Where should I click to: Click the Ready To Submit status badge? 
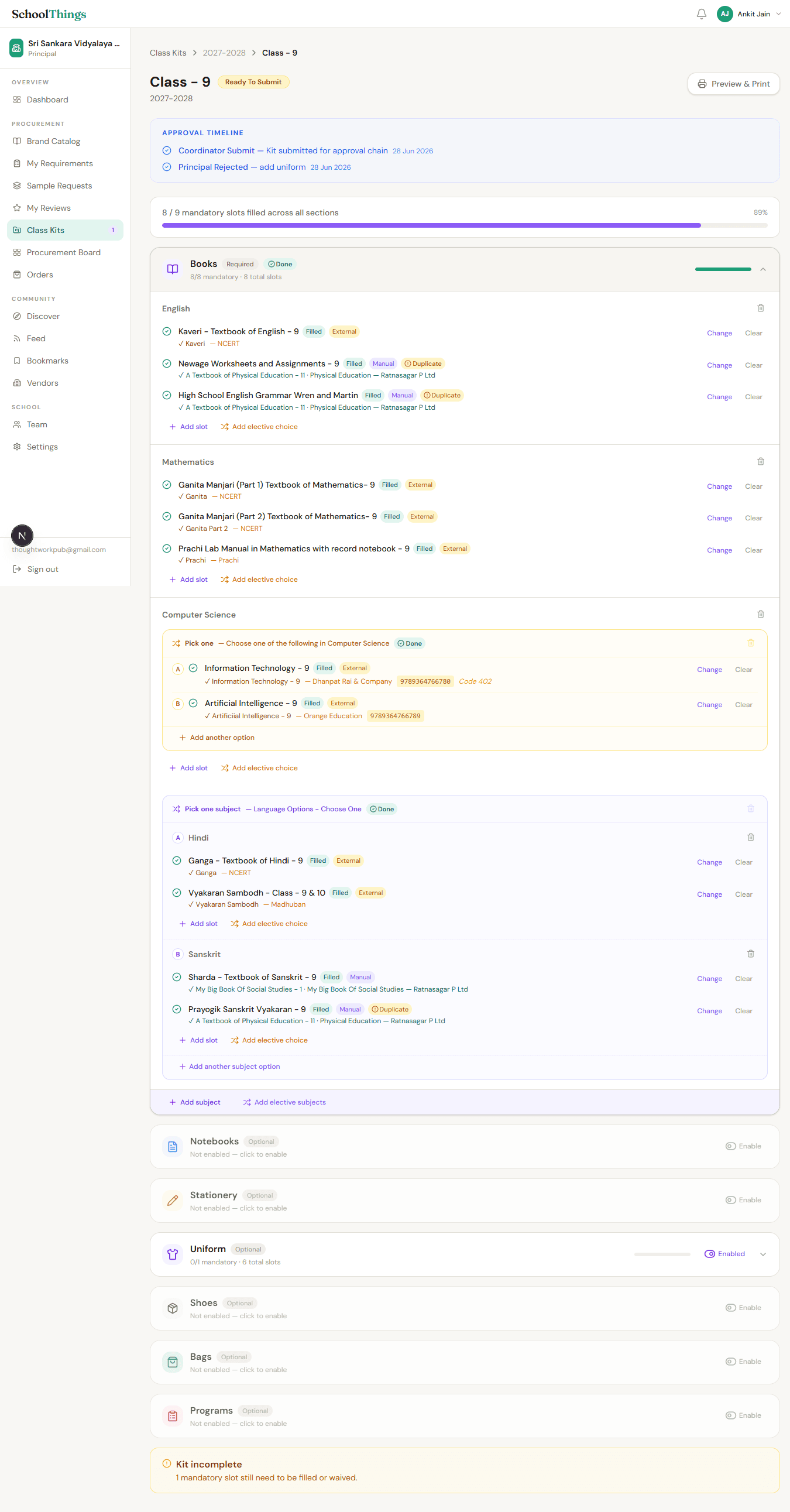tap(253, 82)
